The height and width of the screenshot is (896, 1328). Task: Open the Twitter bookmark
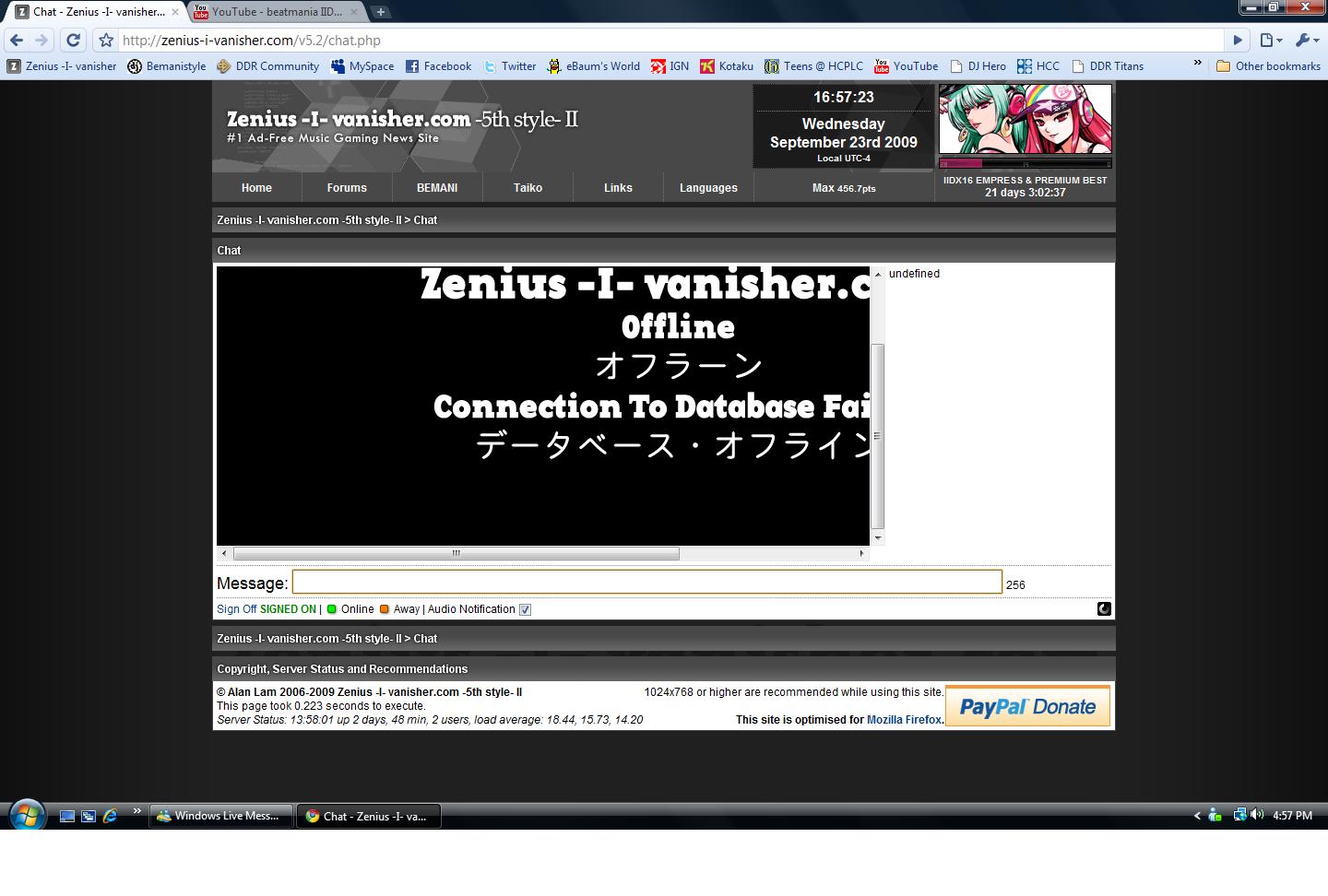tap(509, 66)
